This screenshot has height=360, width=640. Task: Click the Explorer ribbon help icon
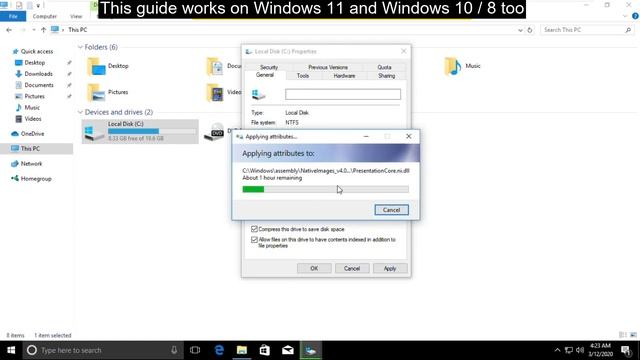pos(635,16)
